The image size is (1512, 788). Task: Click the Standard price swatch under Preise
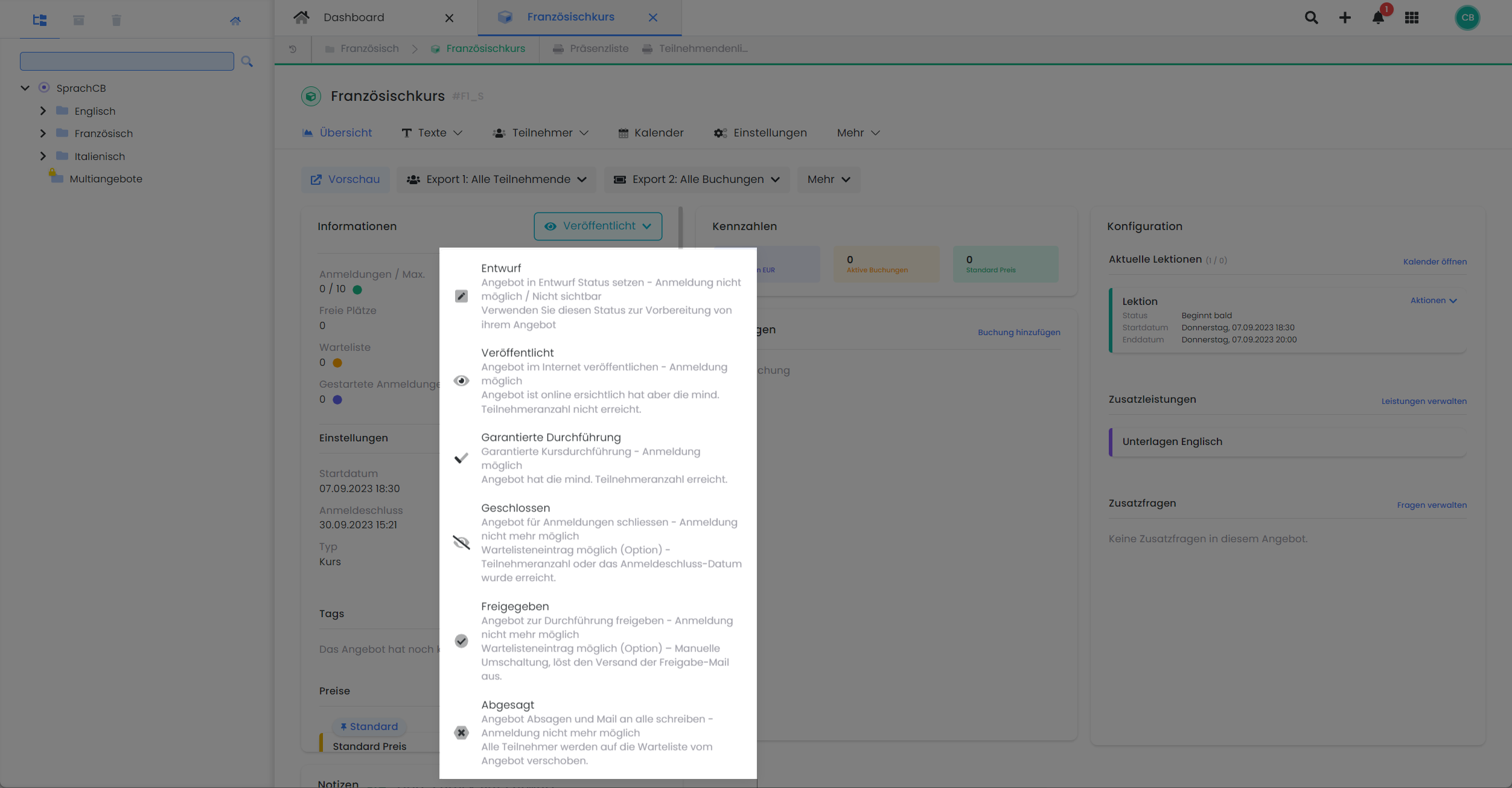(x=368, y=726)
